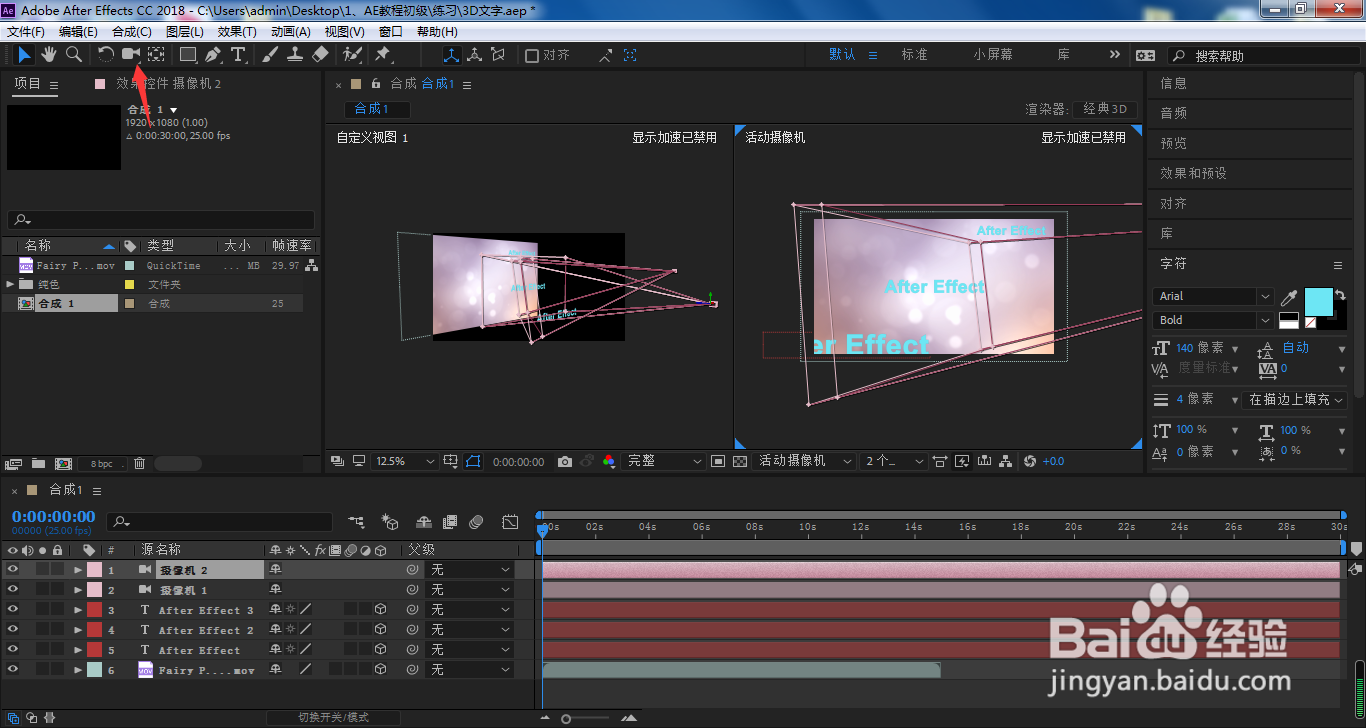This screenshot has height=728, width=1366.
Task: Expand the 纯色 folder in Project panel
Action: (x=10, y=284)
